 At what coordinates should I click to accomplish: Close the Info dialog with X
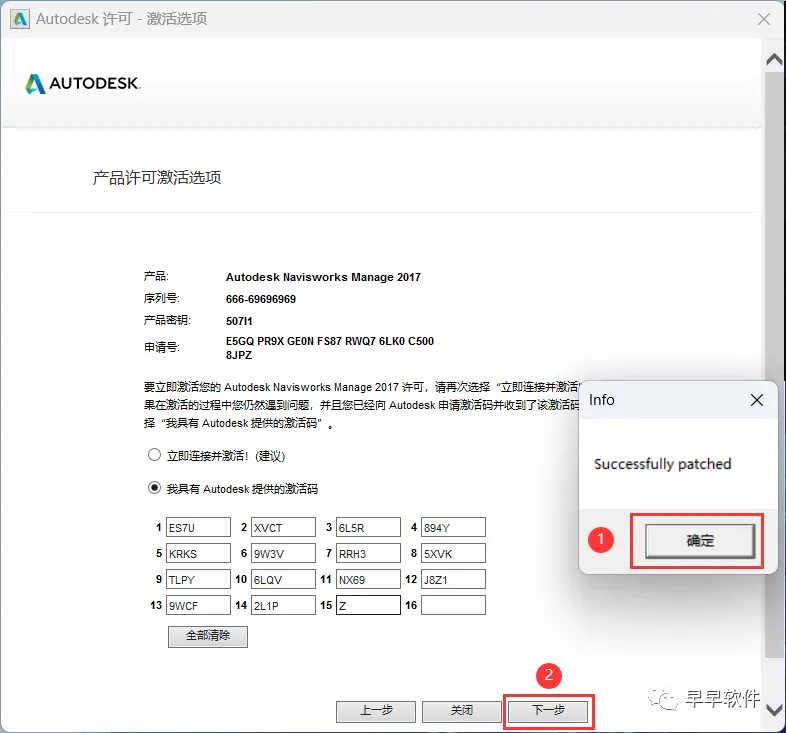[x=757, y=400]
